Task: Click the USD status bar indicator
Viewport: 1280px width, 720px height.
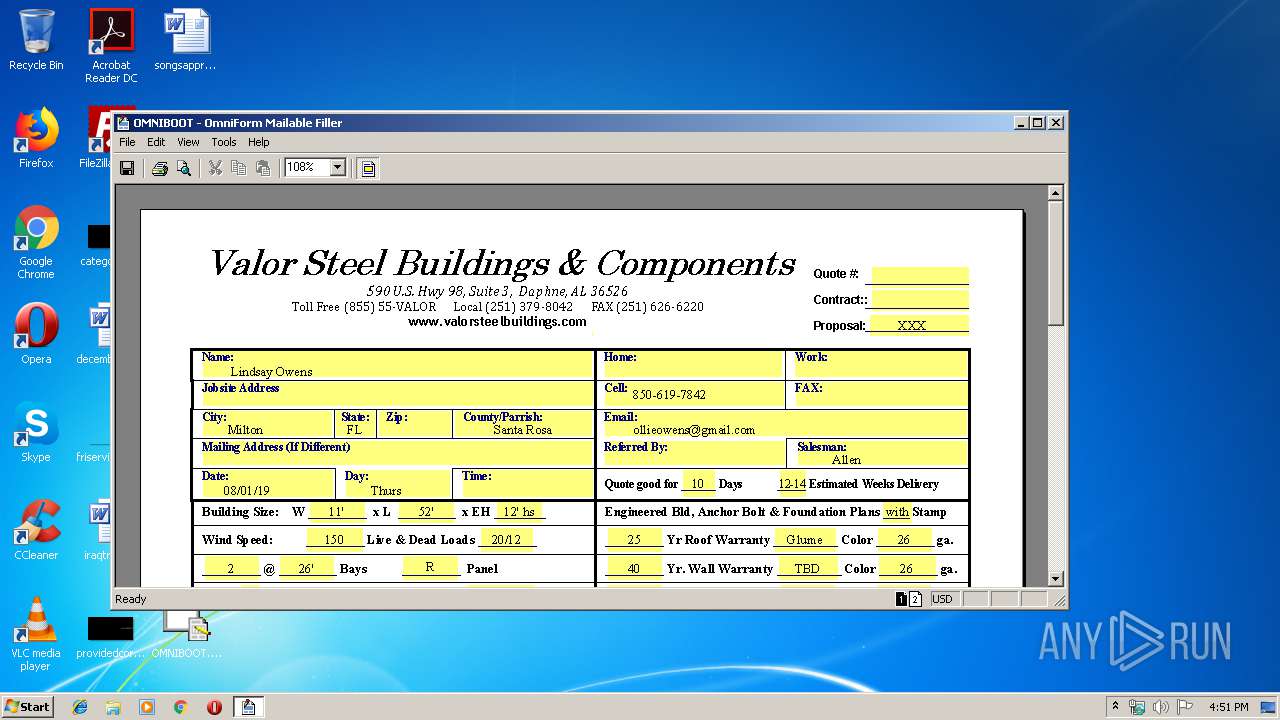Action: [943, 599]
